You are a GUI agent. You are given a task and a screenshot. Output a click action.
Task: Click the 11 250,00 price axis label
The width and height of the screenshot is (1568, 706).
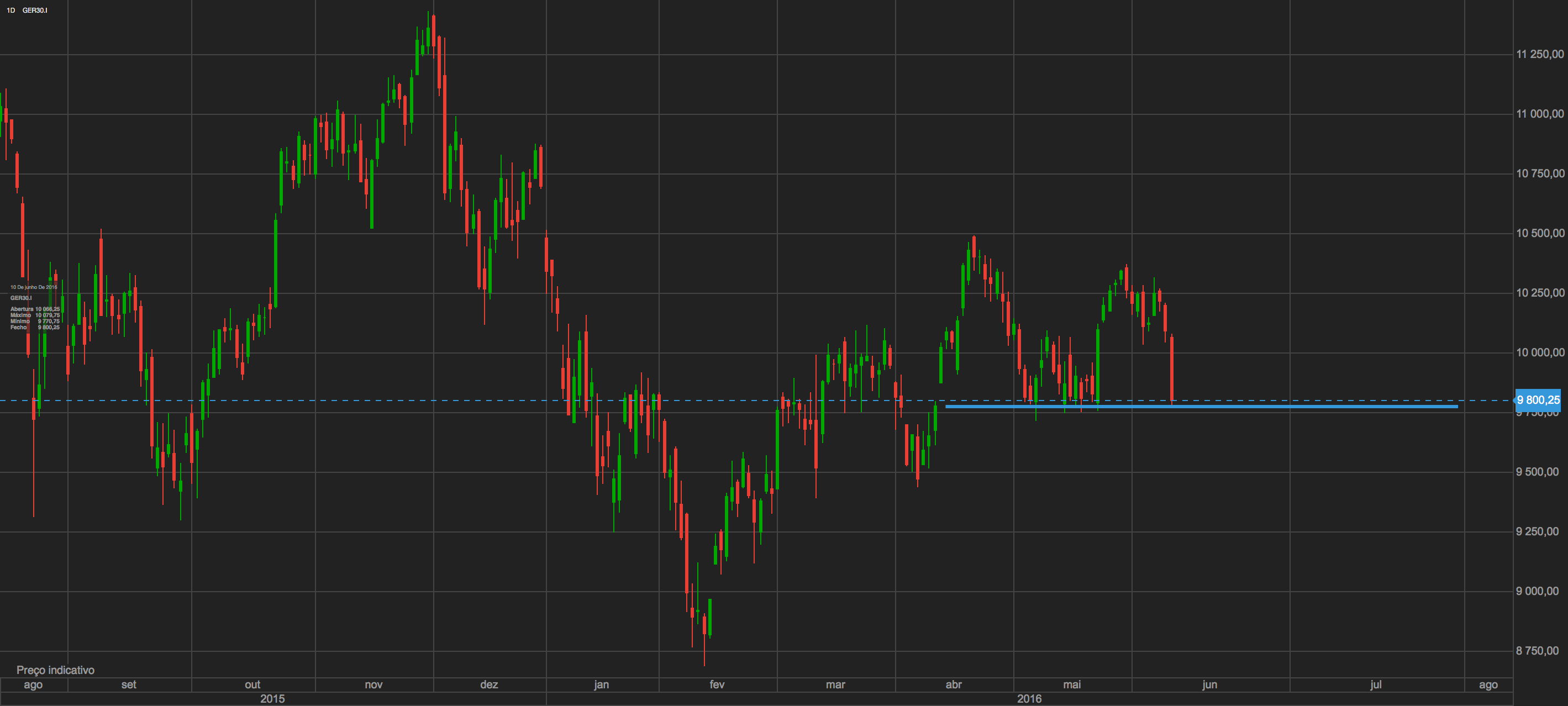pyautogui.click(x=1539, y=54)
